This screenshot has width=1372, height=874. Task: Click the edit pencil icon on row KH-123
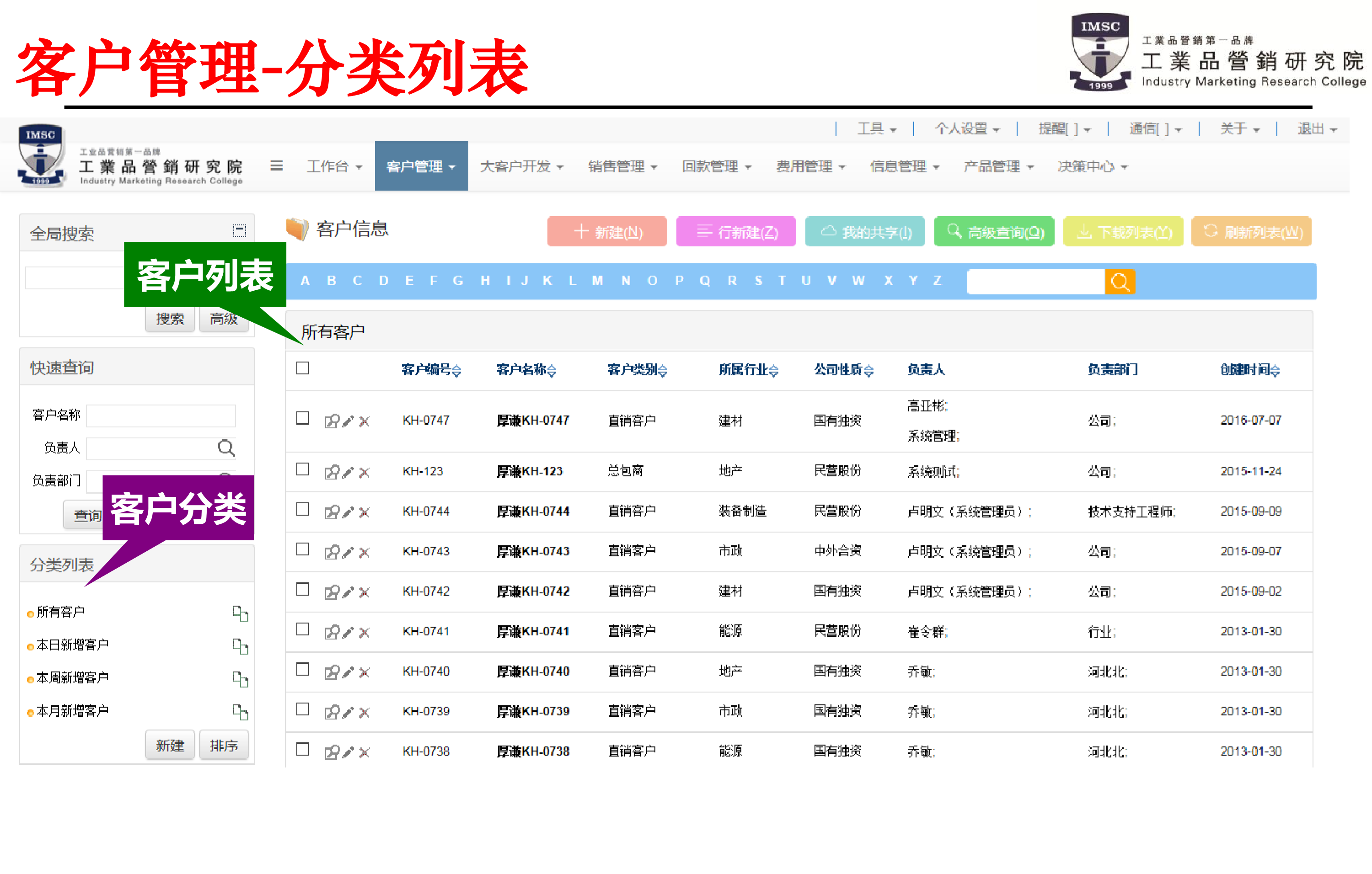coord(348,472)
